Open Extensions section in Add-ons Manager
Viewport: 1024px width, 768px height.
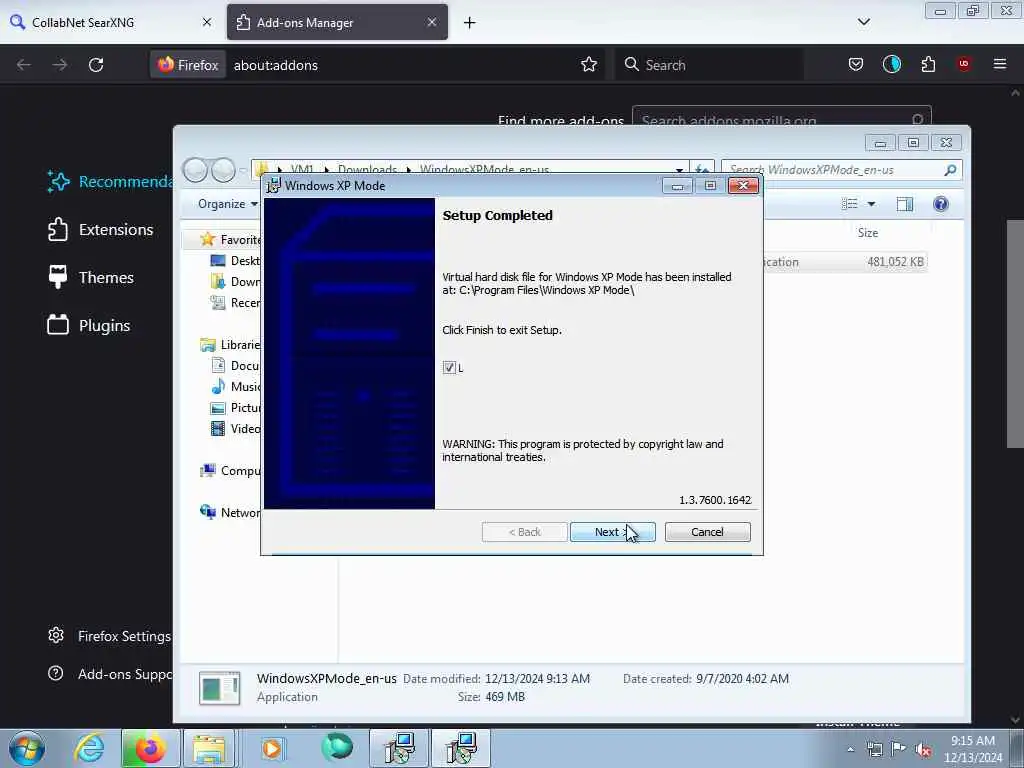point(100,229)
